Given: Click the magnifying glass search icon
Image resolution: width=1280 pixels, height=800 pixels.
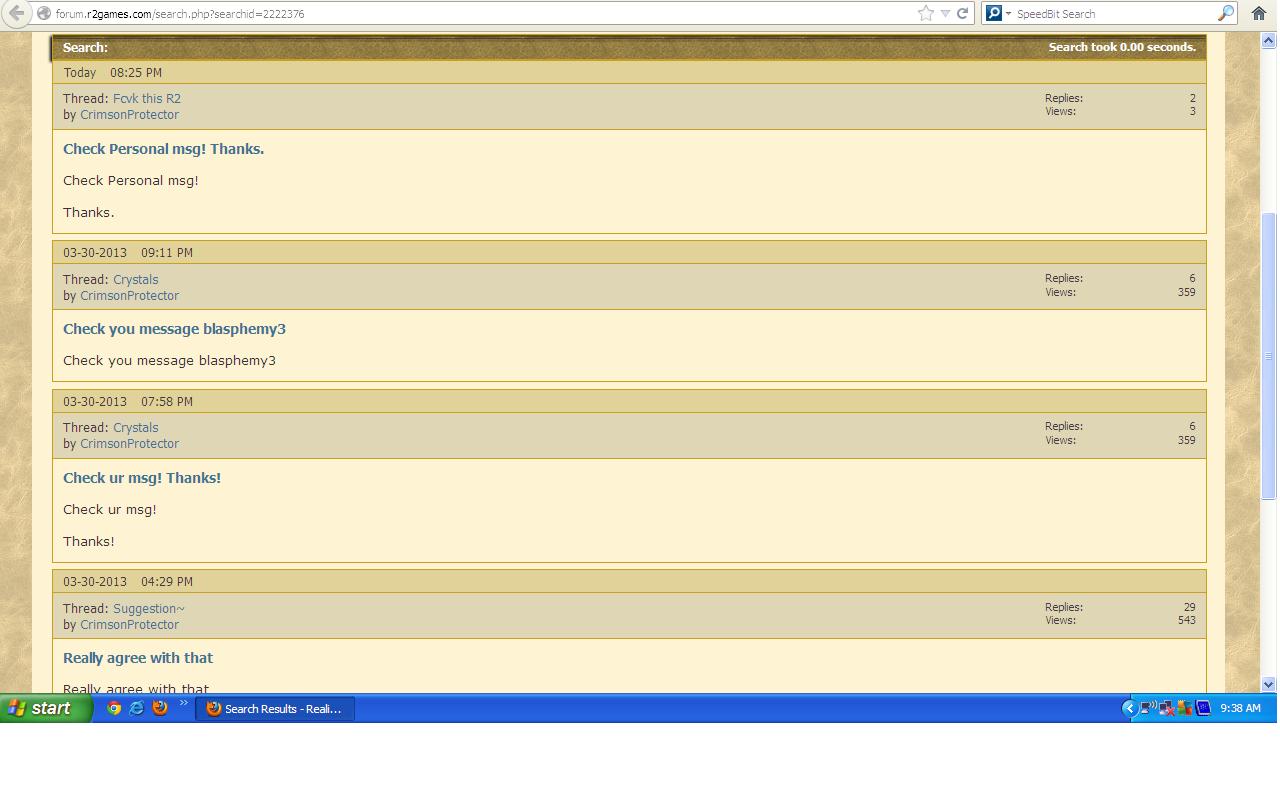Looking at the screenshot, I should pyautogui.click(x=1225, y=13).
